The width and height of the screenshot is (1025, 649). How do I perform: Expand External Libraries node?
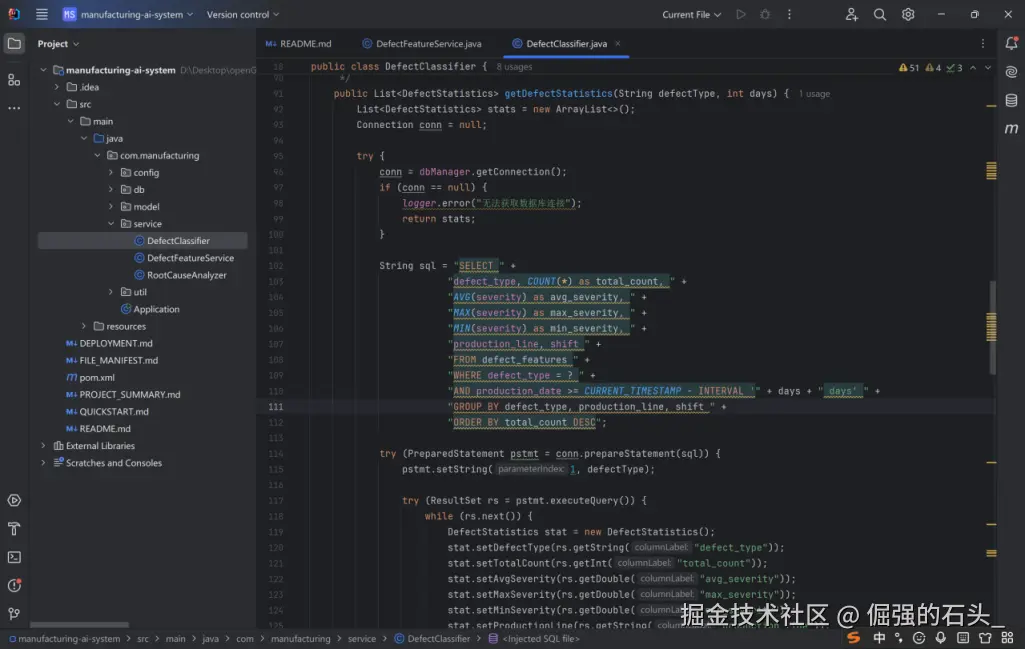click(43, 446)
